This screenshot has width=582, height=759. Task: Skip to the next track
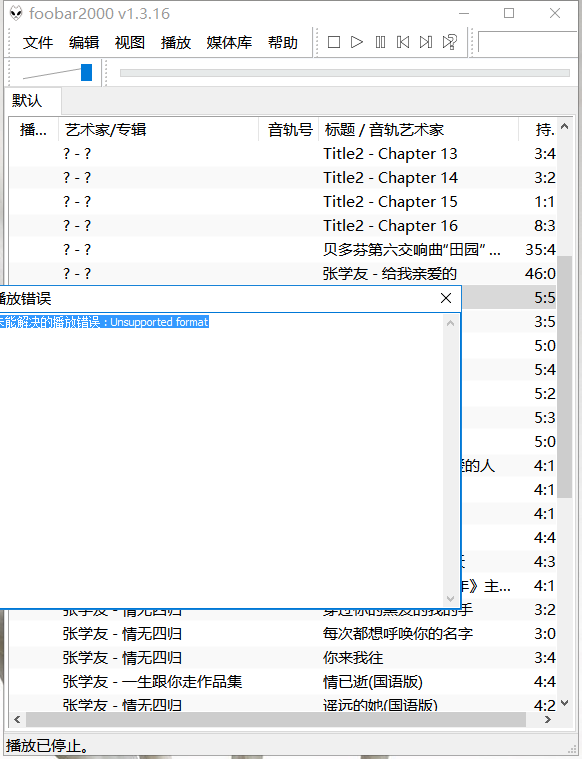[426, 42]
